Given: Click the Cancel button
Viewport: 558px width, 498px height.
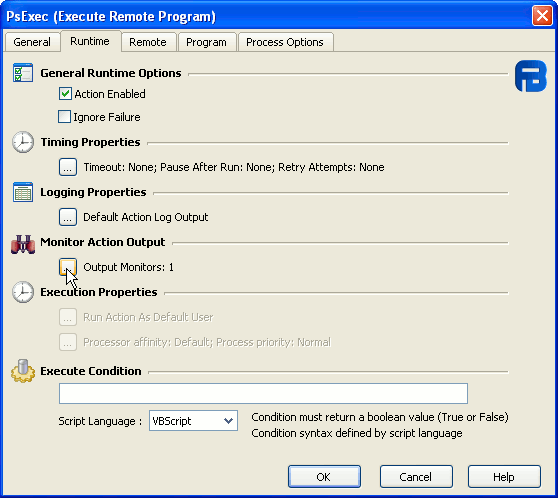Looking at the screenshot, I should click(x=416, y=477).
